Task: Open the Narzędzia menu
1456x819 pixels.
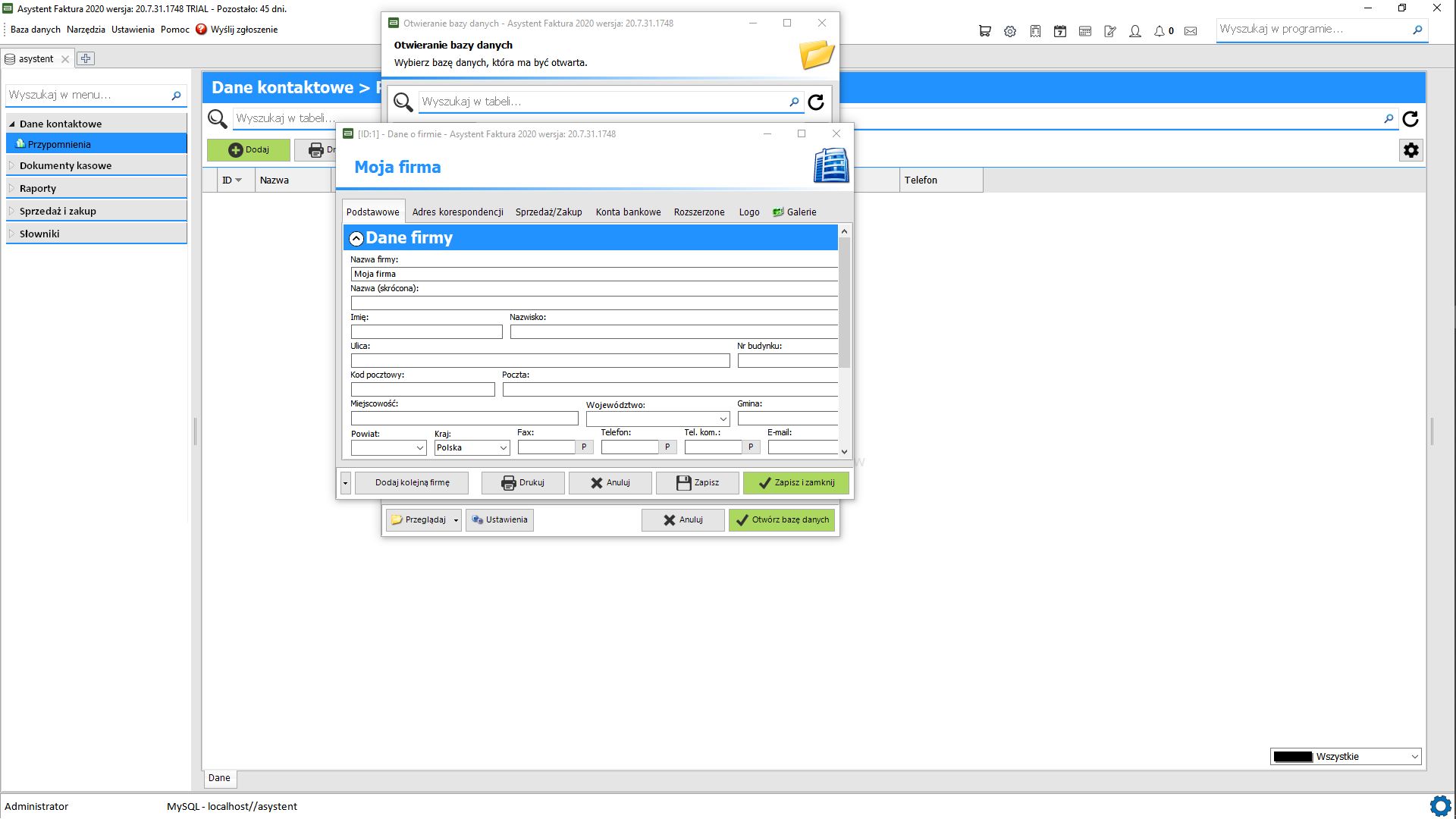Action: pos(86,30)
